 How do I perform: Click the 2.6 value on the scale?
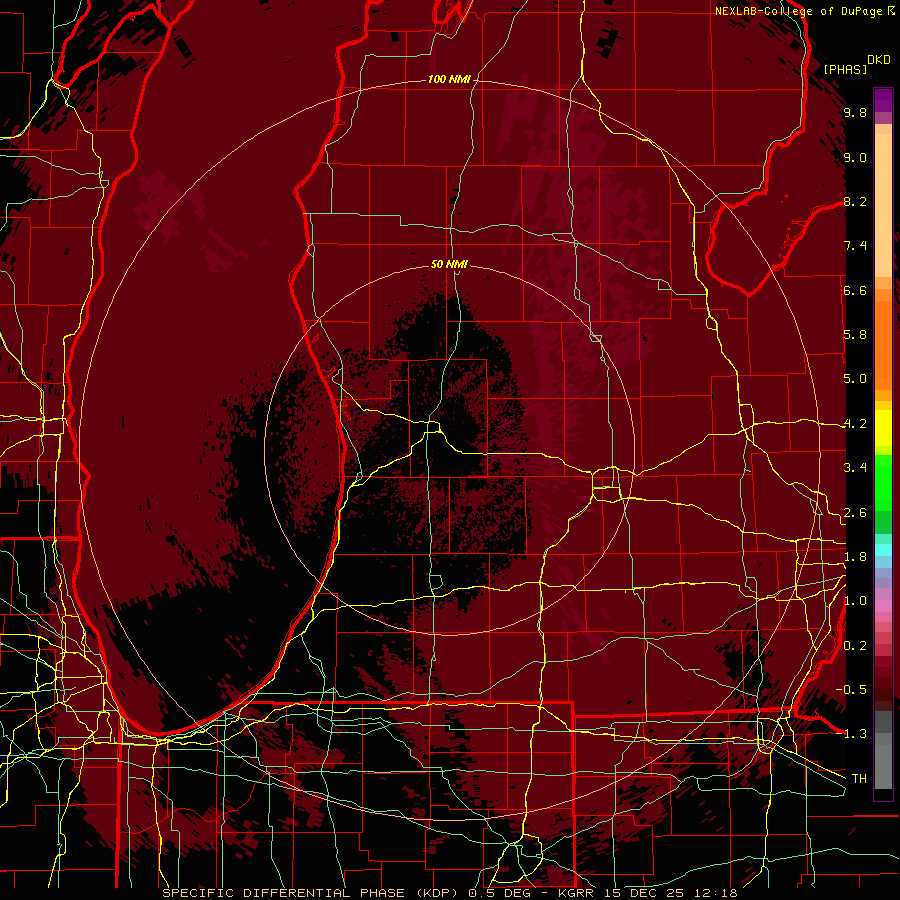tap(855, 513)
